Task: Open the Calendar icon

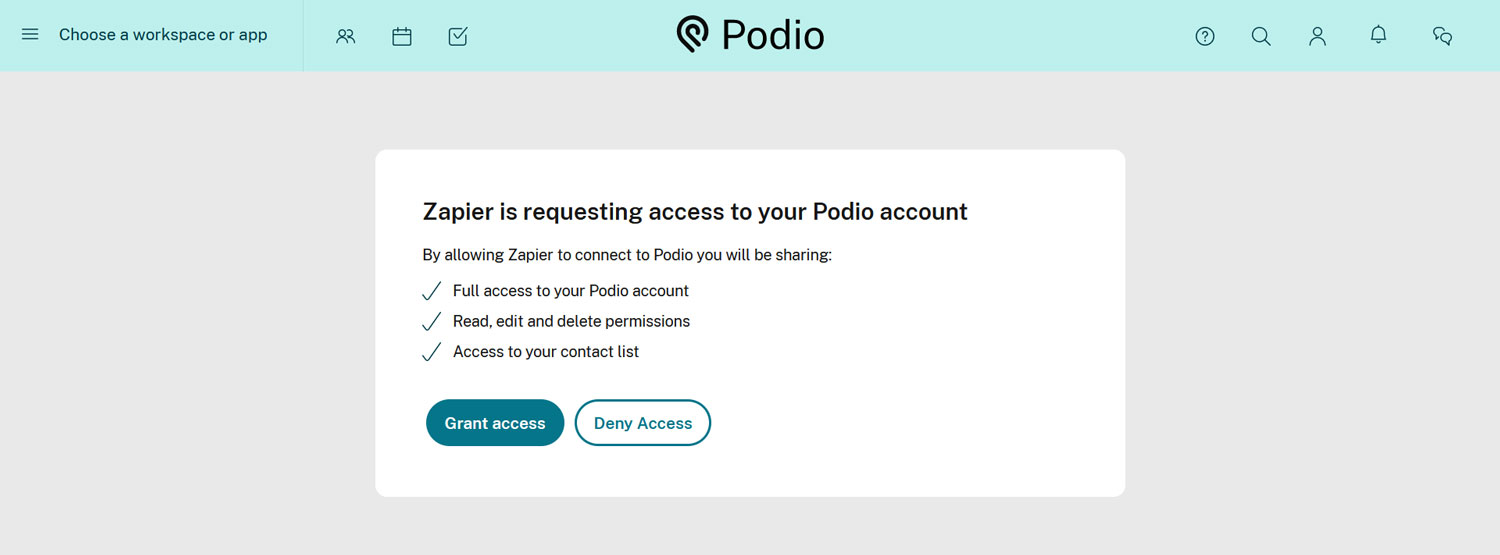Action: click(402, 36)
